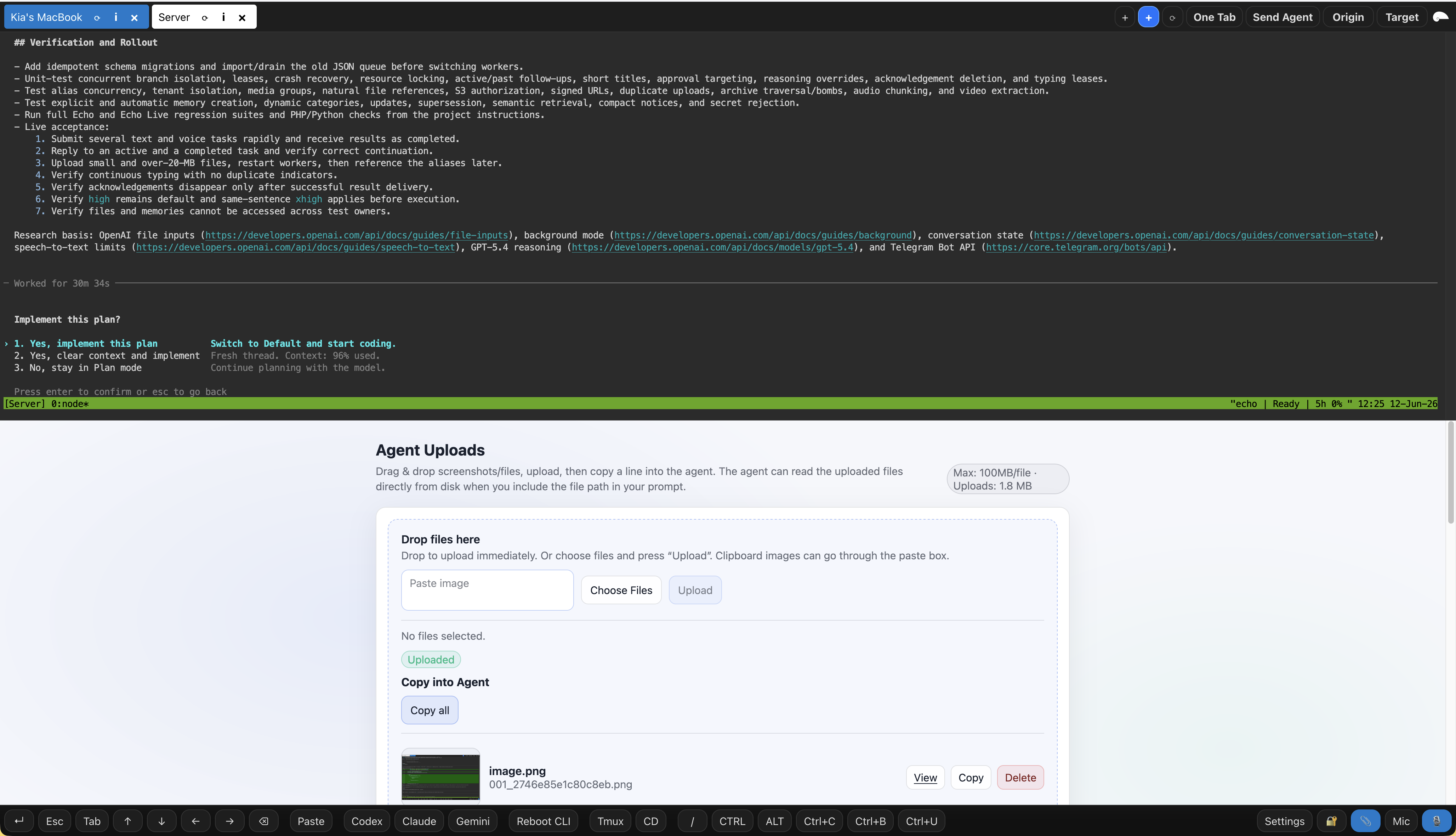This screenshot has height=836, width=1456.
Task: Select the Target button
Action: 1401,17
